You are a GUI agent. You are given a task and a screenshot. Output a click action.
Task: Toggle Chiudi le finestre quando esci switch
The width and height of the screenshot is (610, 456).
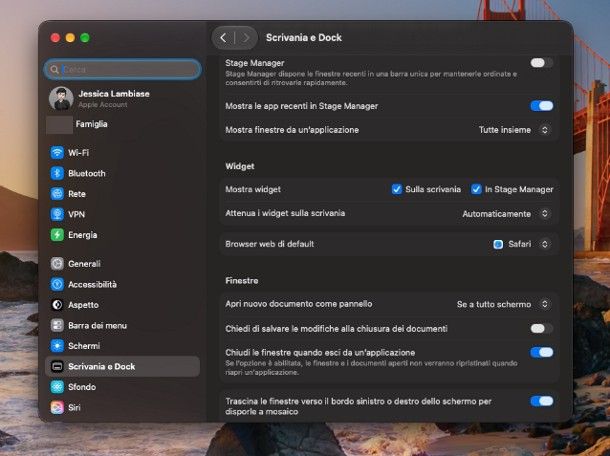(542, 353)
